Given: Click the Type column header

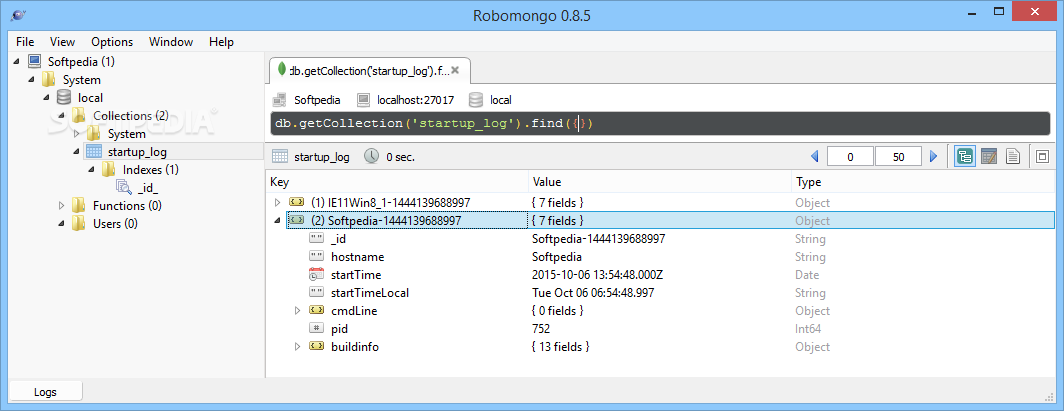Looking at the screenshot, I should pos(923,182).
